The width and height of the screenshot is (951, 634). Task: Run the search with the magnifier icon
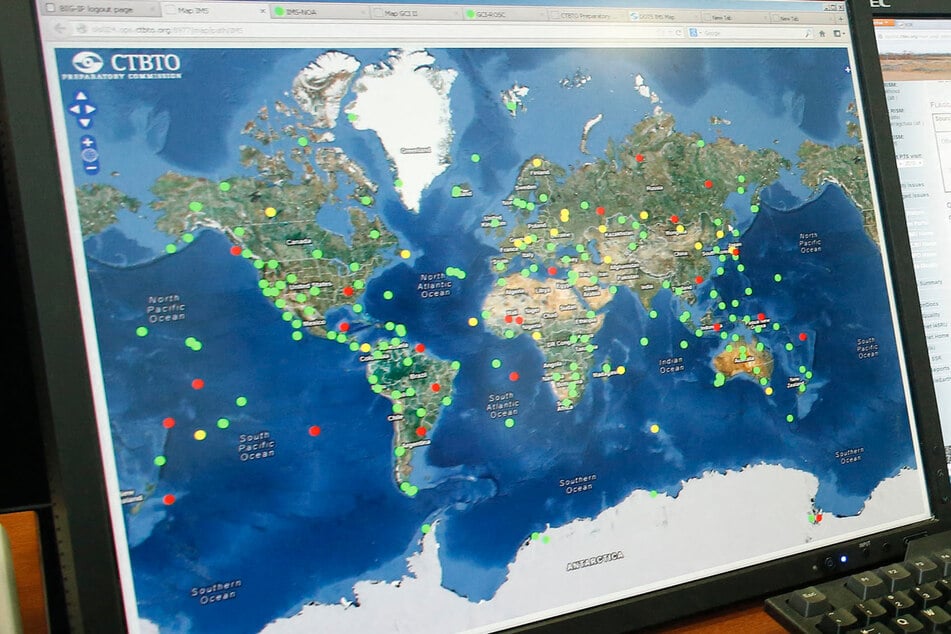tap(807, 34)
